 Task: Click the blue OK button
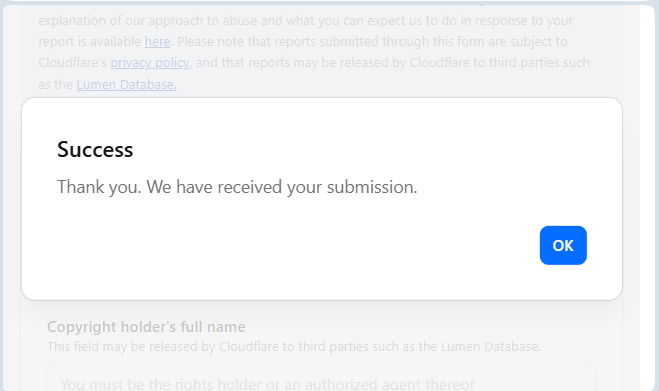[563, 245]
